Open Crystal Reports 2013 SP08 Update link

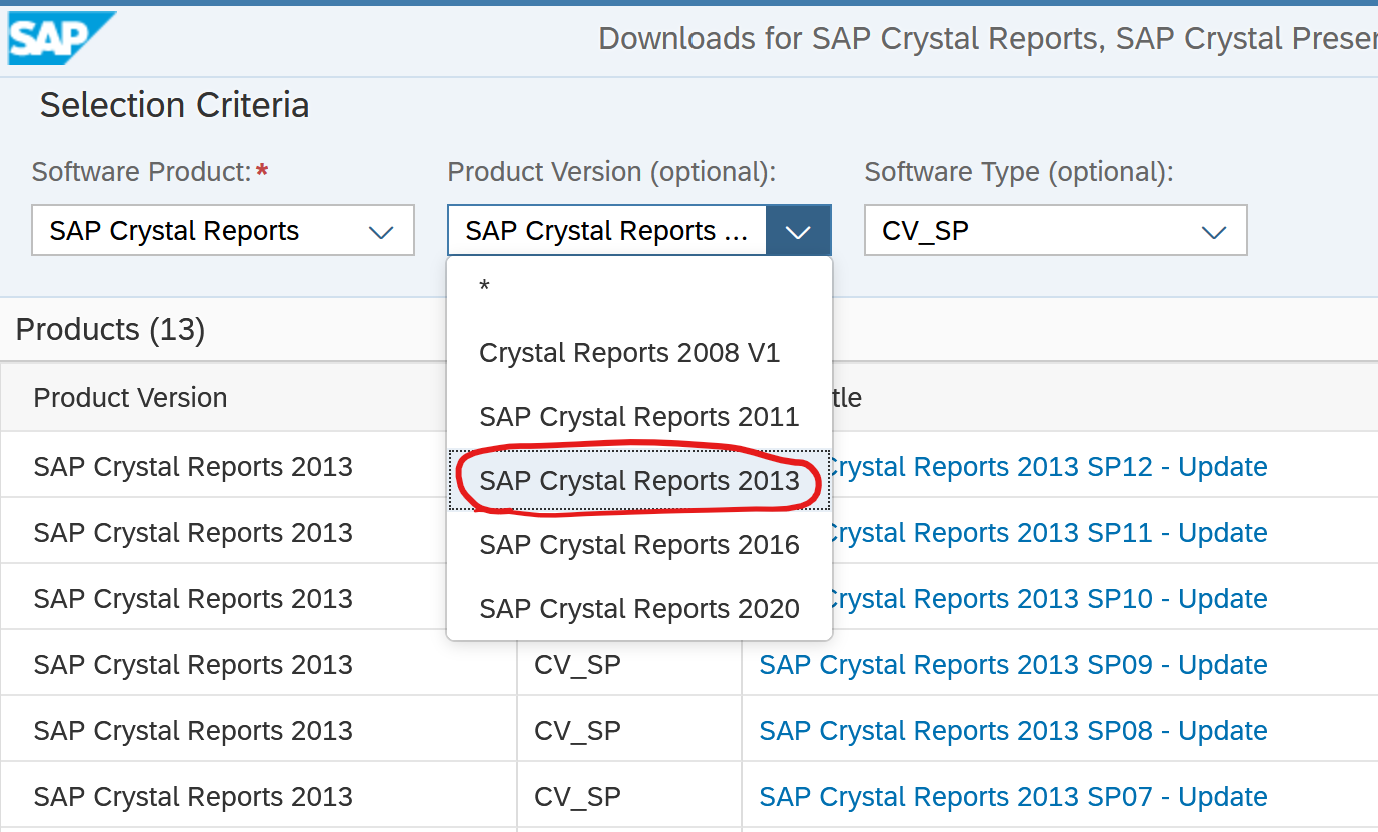[1012, 731]
